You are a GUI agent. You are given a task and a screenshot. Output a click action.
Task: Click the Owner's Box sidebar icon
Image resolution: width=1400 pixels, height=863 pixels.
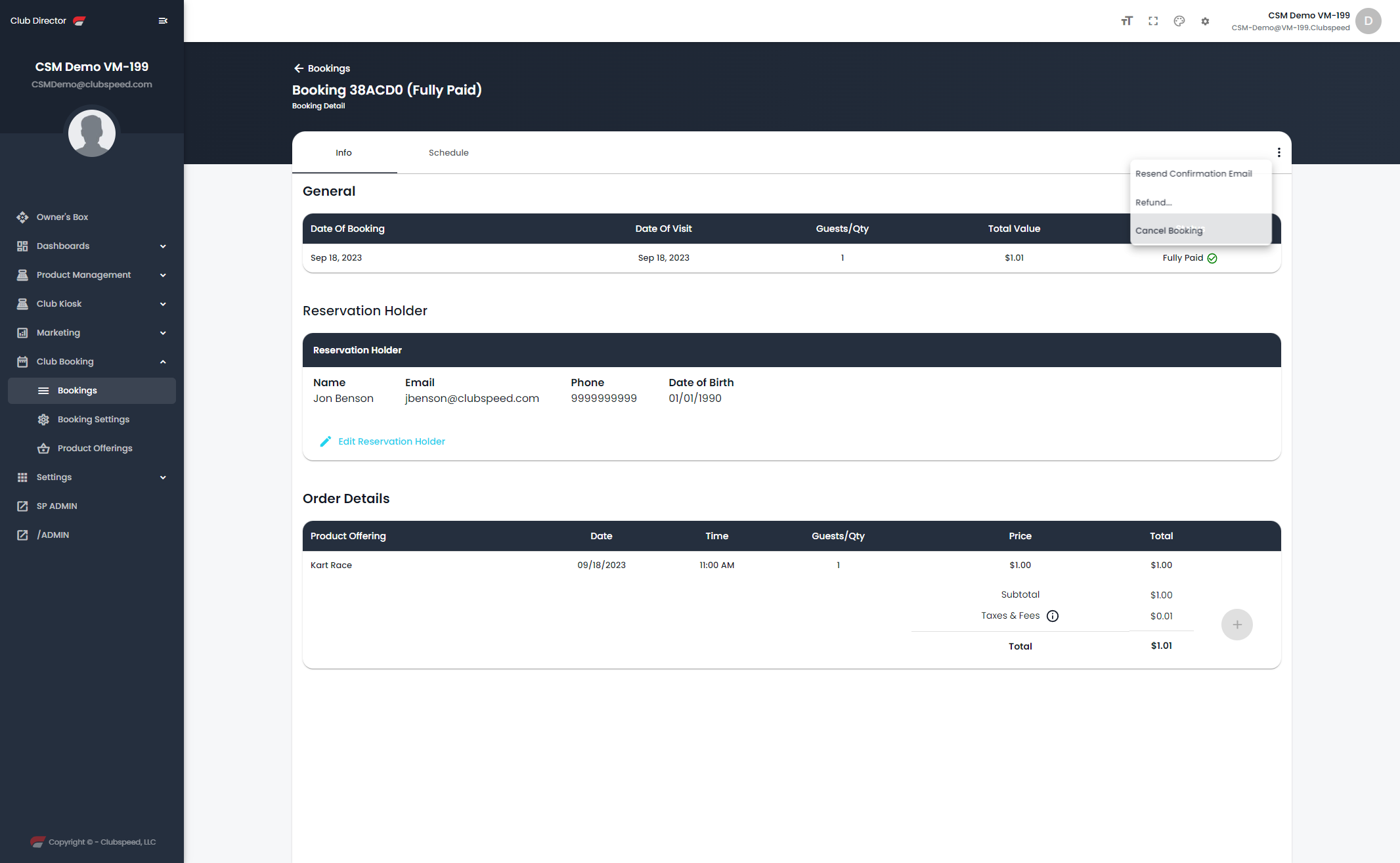tap(22, 217)
